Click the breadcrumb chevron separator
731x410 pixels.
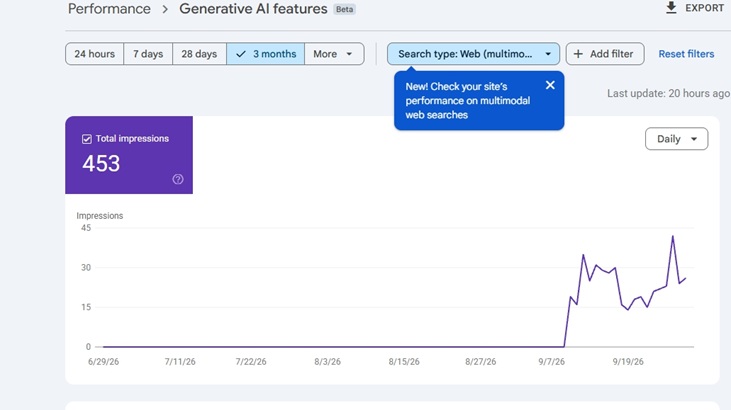tap(165, 9)
